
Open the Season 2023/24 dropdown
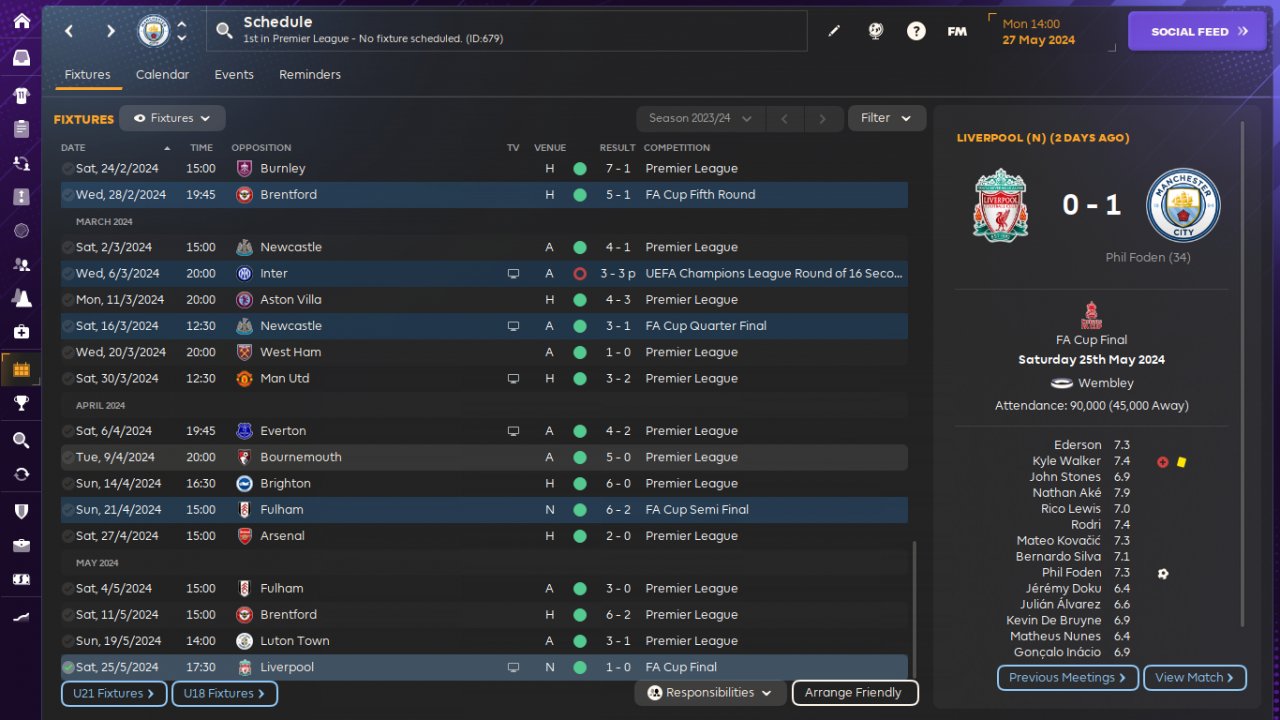coord(701,118)
